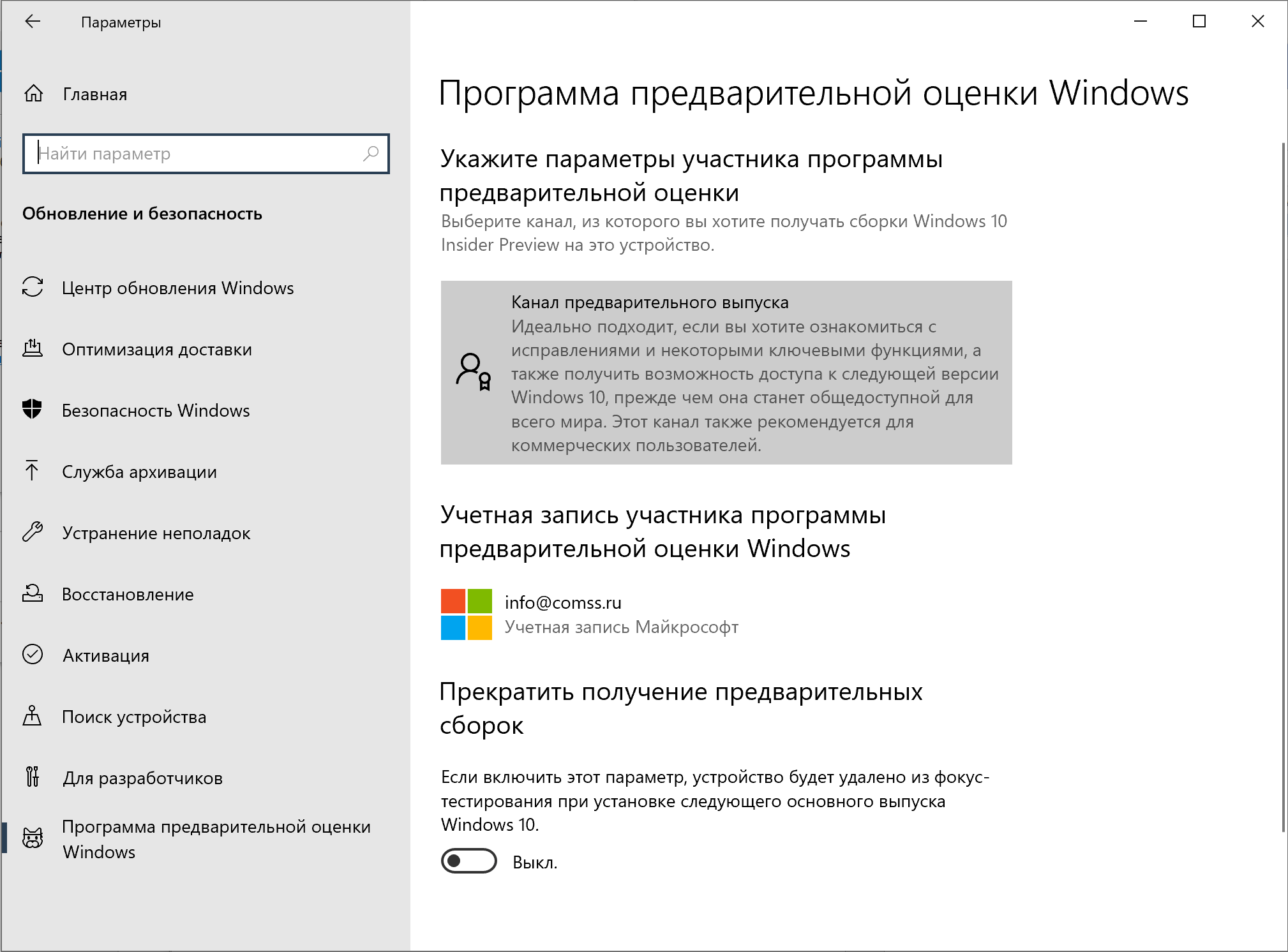Click the Прекратить получение предварительных сборок heading
Viewport: 1288px width, 952px height.
[681, 708]
